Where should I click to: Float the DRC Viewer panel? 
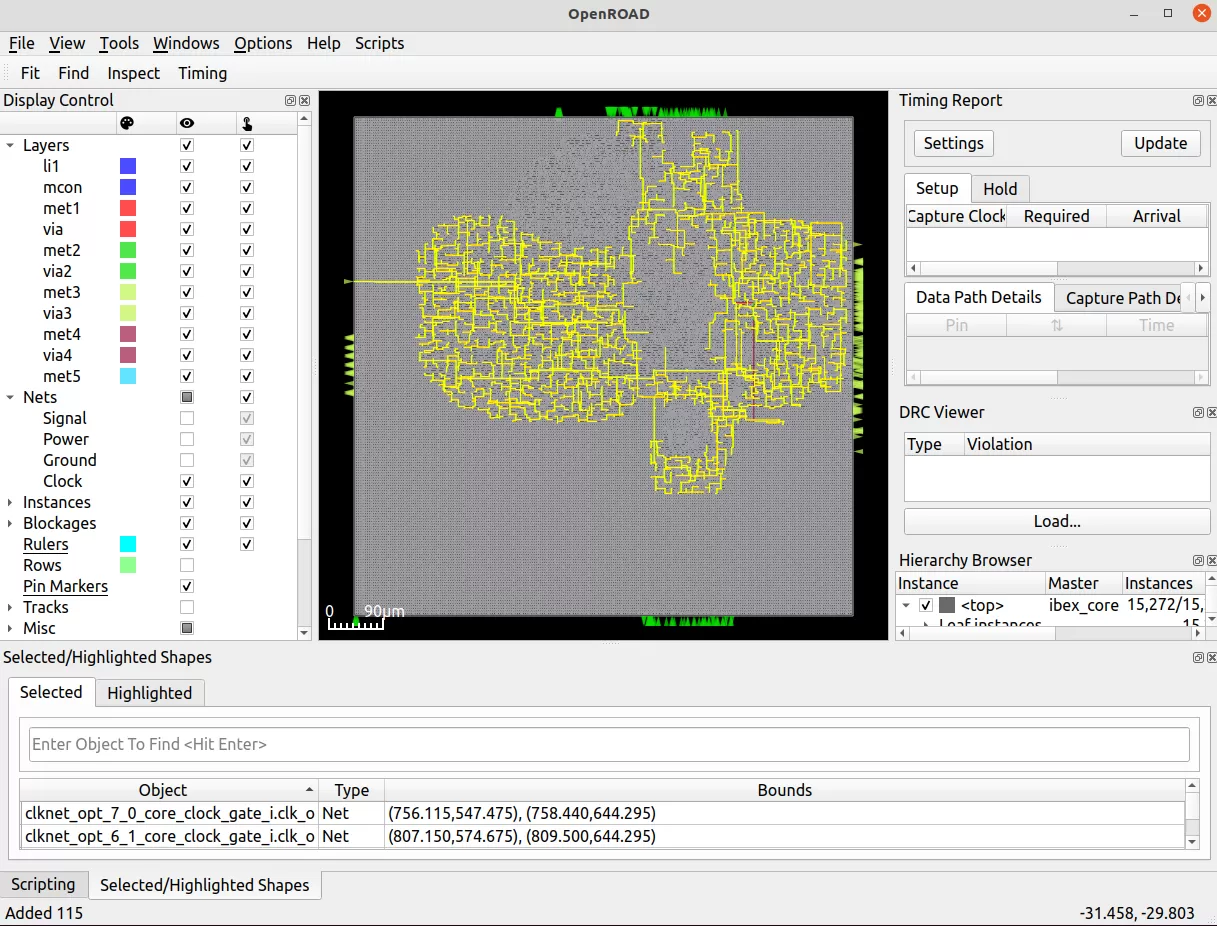point(1198,412)
